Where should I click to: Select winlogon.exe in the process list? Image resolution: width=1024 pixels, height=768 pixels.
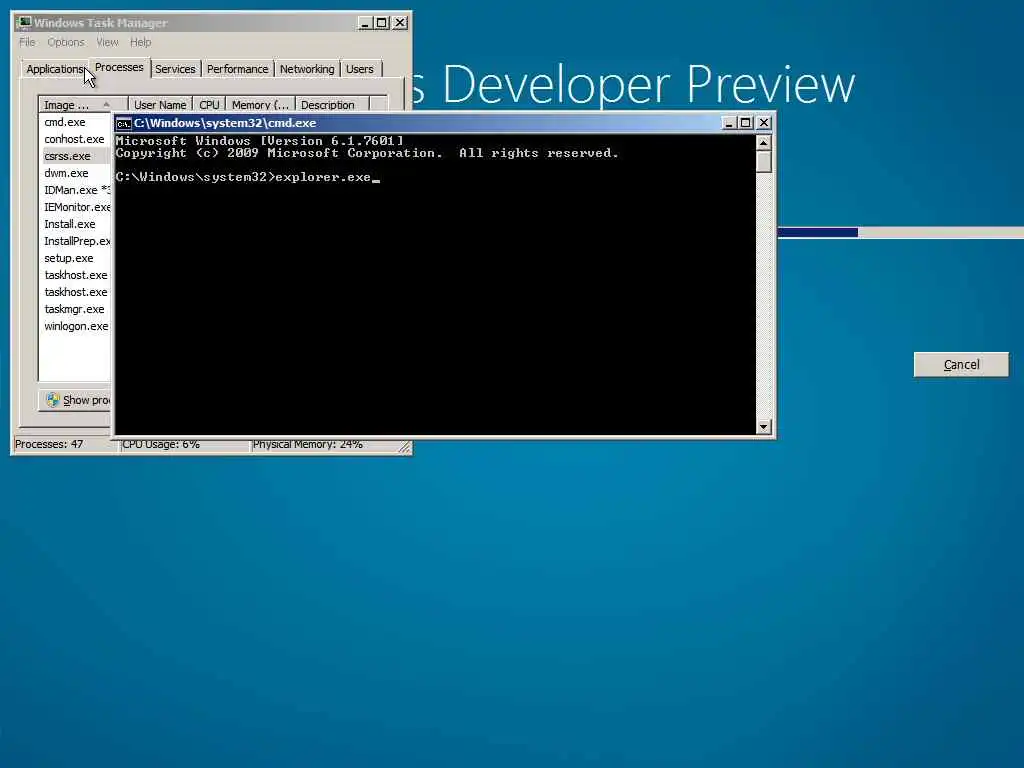[74, 326]
